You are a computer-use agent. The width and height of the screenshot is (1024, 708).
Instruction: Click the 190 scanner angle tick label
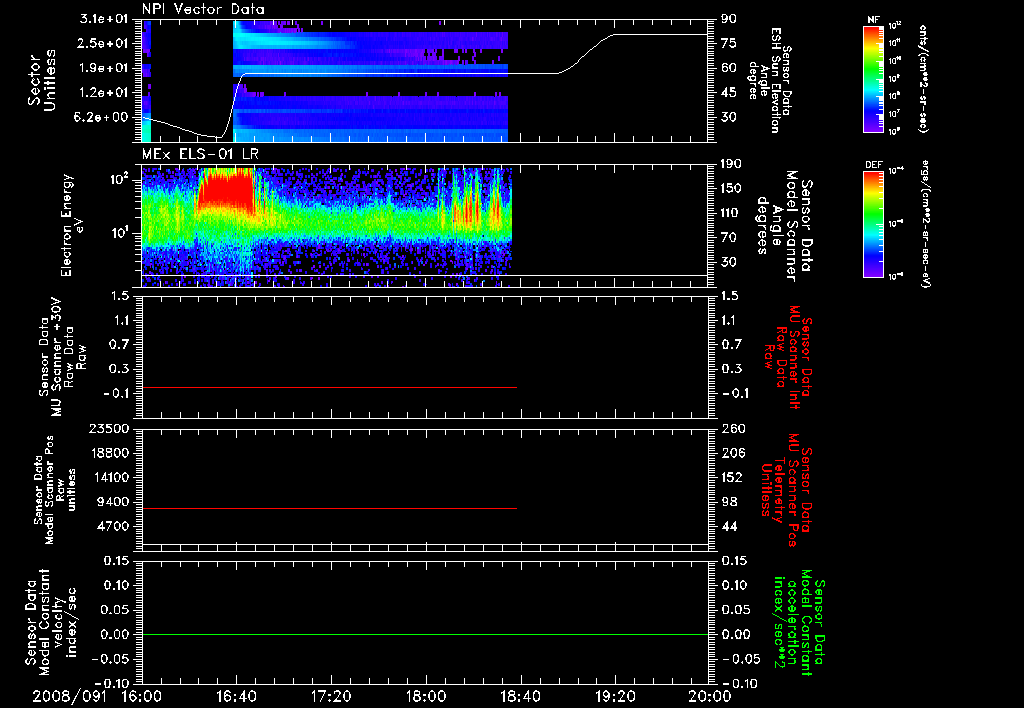point(732,164)
